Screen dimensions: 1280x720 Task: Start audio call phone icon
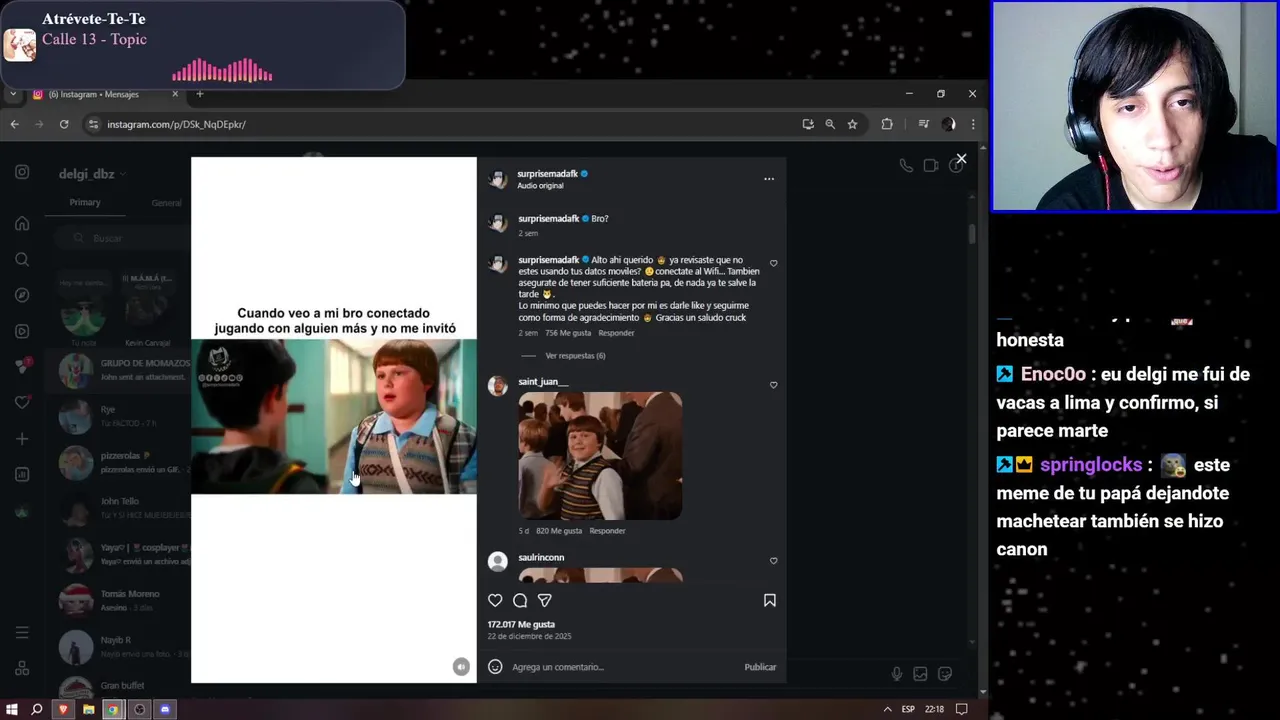click(x=906, y=166)
